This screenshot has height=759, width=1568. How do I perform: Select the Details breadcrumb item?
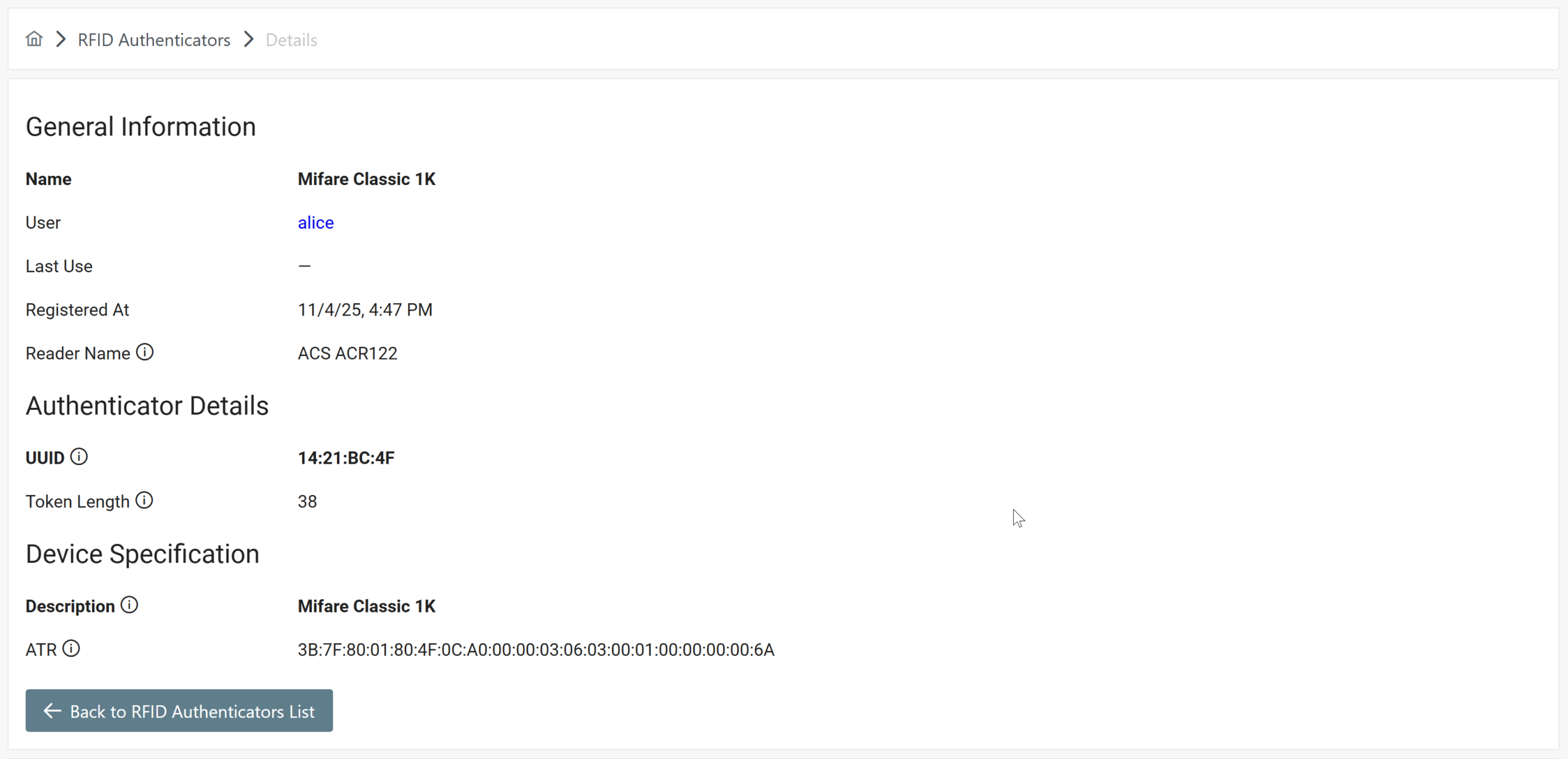click(291, 40)
